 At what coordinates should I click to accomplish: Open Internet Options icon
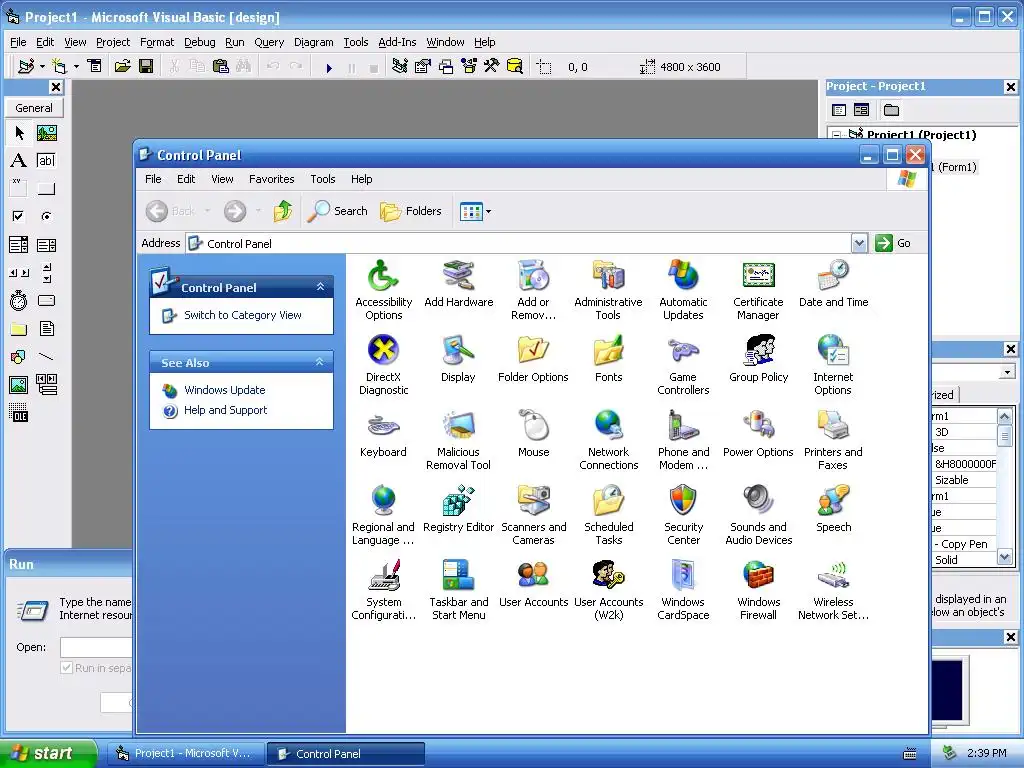[x=833, y=365]
